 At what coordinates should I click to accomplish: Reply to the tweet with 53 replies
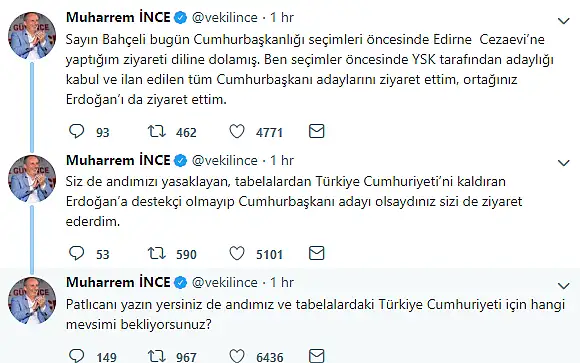[77, 253]
